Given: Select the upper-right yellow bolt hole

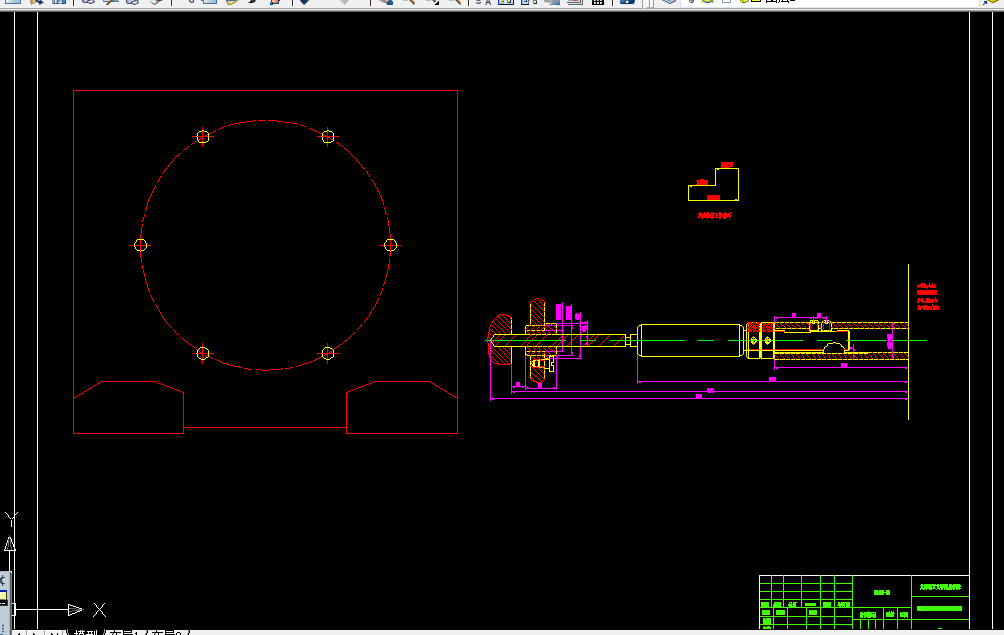Looking at the screenshot, I should tap(328, 136).
